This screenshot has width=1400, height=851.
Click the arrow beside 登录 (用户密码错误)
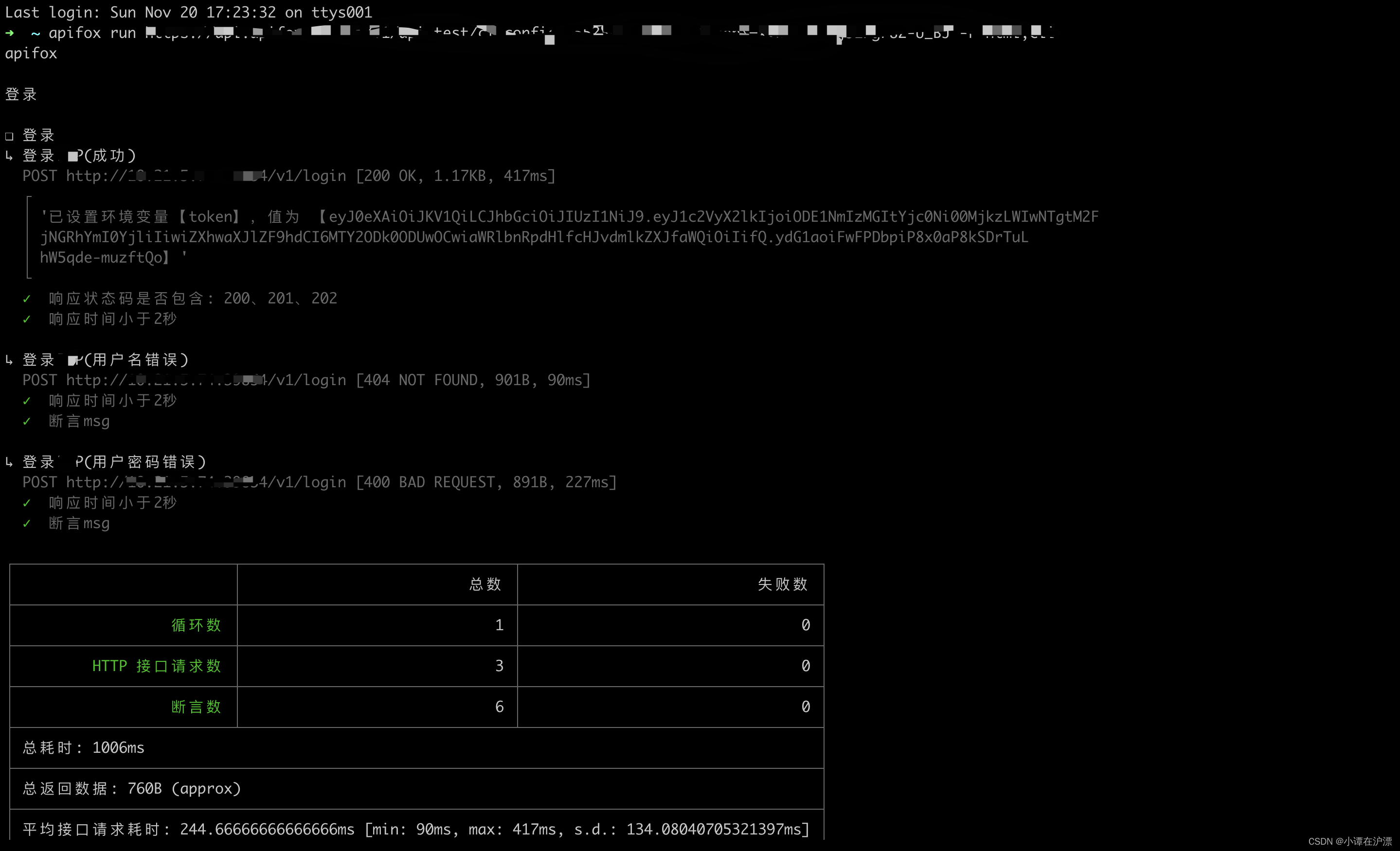pyautogui.click(x=9, y=462)
